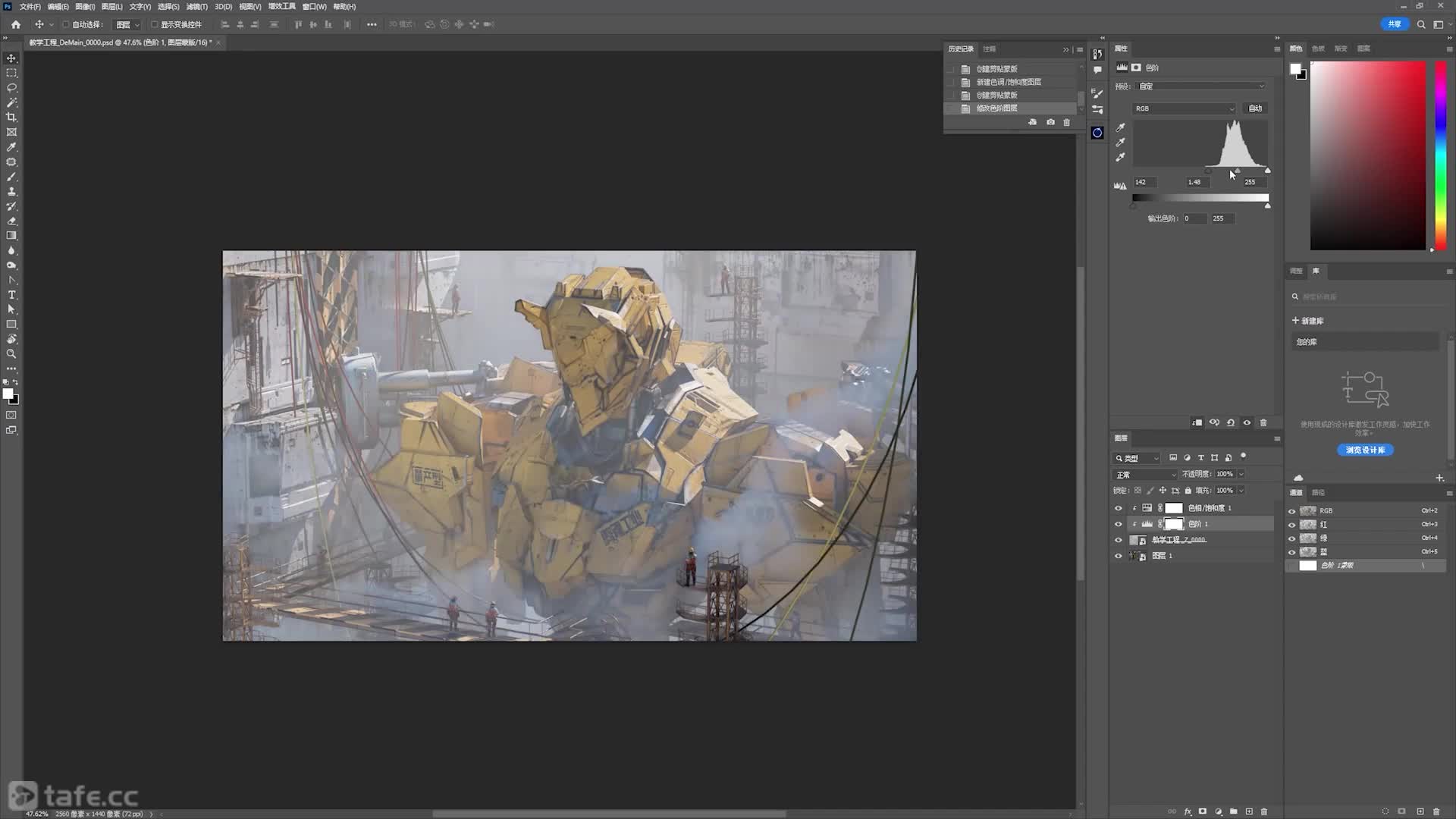
Task: Open the 正常 blend mode dropdown
Action: pos(1145,475)
